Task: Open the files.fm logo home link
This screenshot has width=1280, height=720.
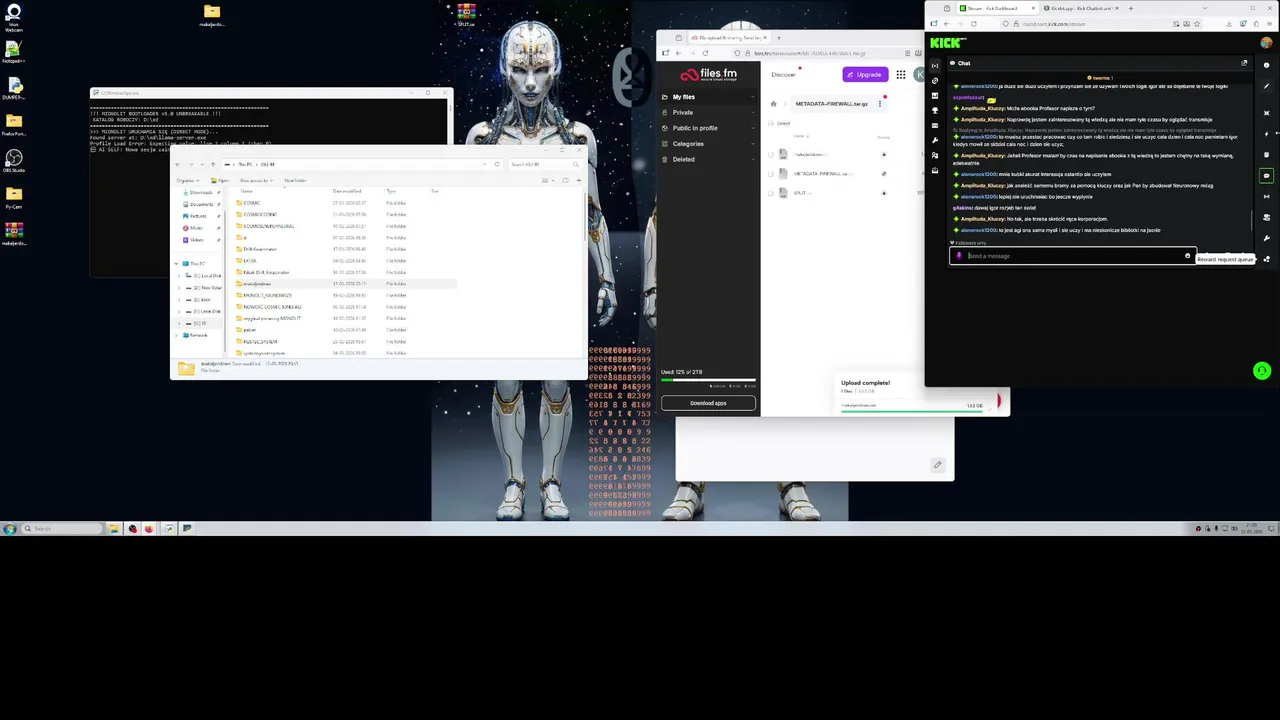Action: pos(708,74)
